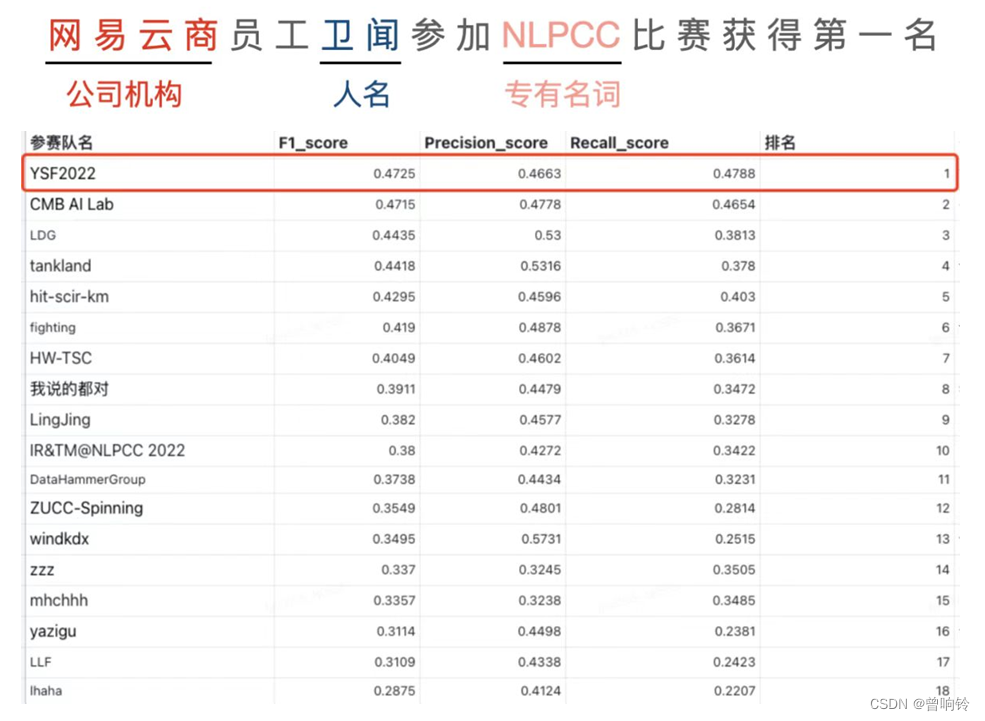Click the precision value 0.4663
The height and width of the screenshot is (721, 985).
(x=540, y=173)
